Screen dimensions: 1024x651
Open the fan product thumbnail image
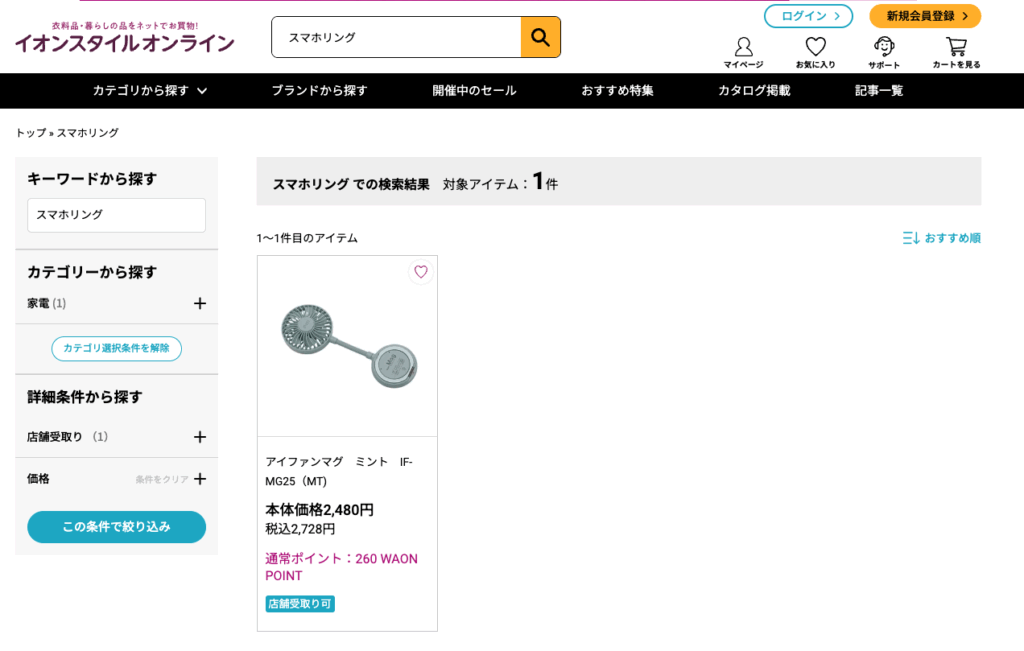coord(347,346)
